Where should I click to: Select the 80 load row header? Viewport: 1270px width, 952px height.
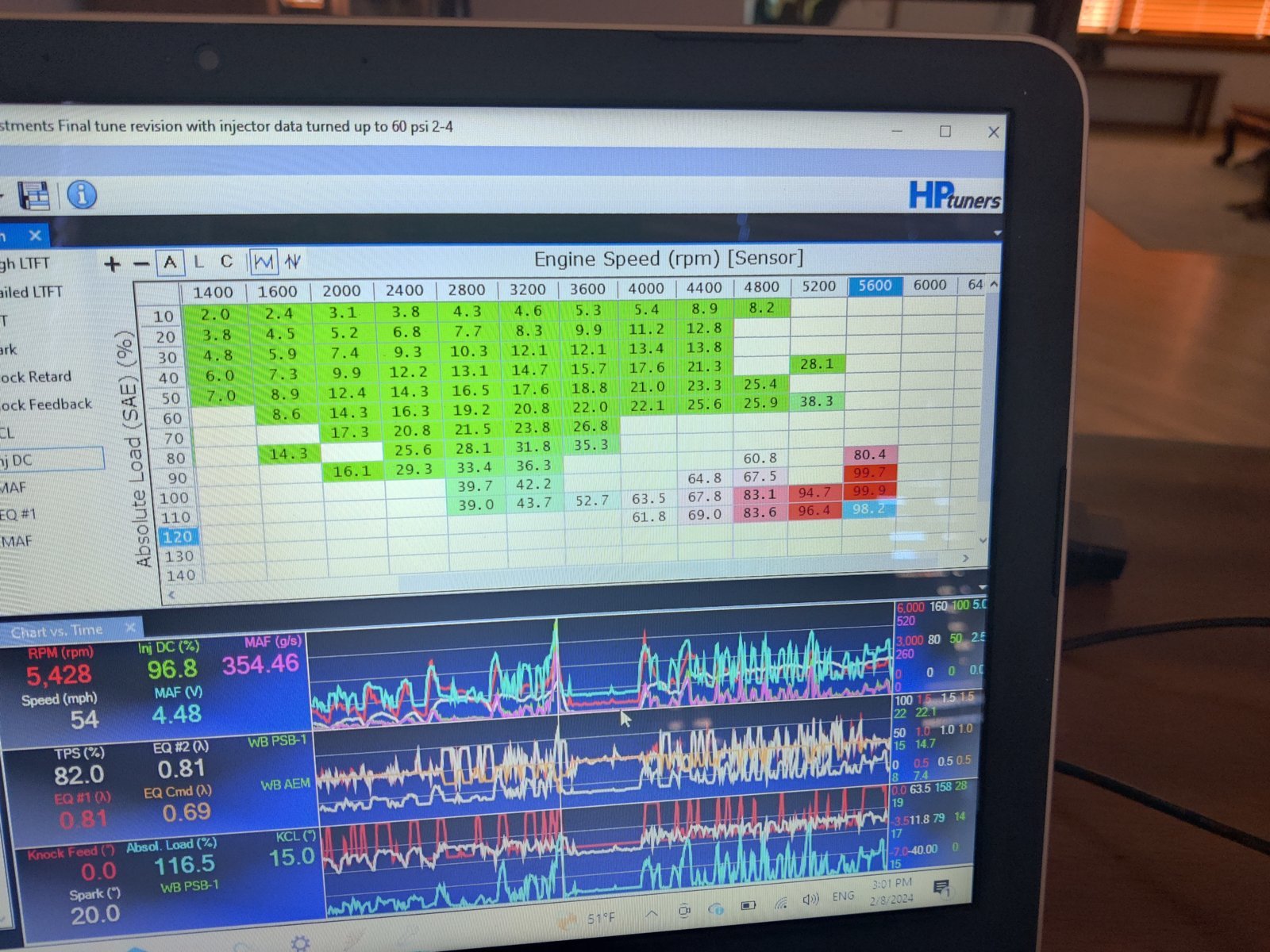[175, 459]
